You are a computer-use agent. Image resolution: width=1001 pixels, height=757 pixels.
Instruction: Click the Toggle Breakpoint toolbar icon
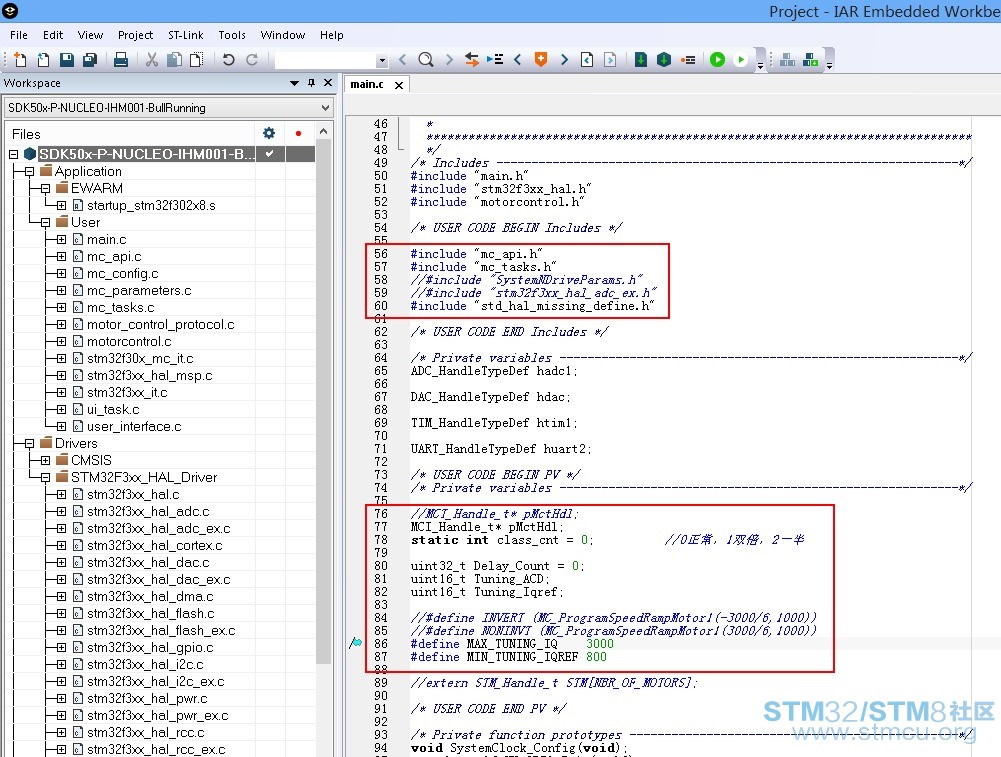click(688, 60)
